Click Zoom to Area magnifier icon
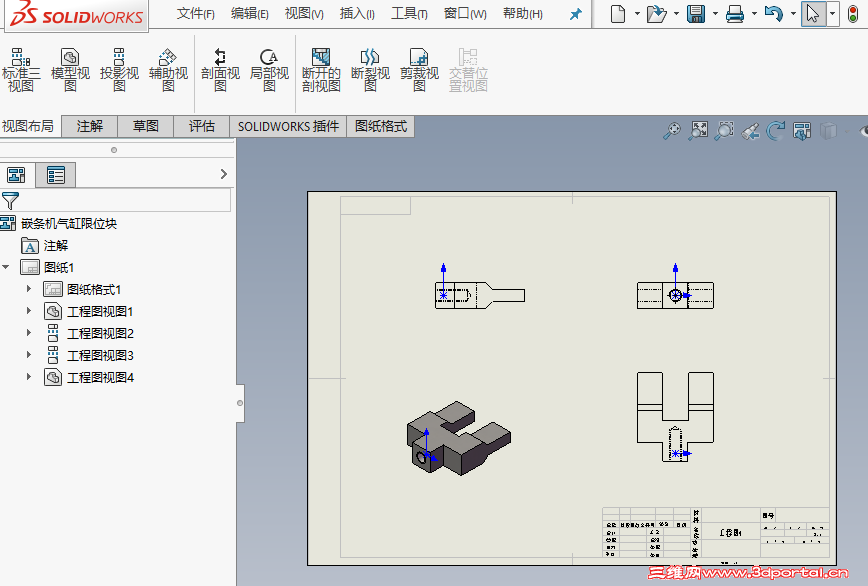This screenshot has width=868, height=586. [x=724, y=131]
